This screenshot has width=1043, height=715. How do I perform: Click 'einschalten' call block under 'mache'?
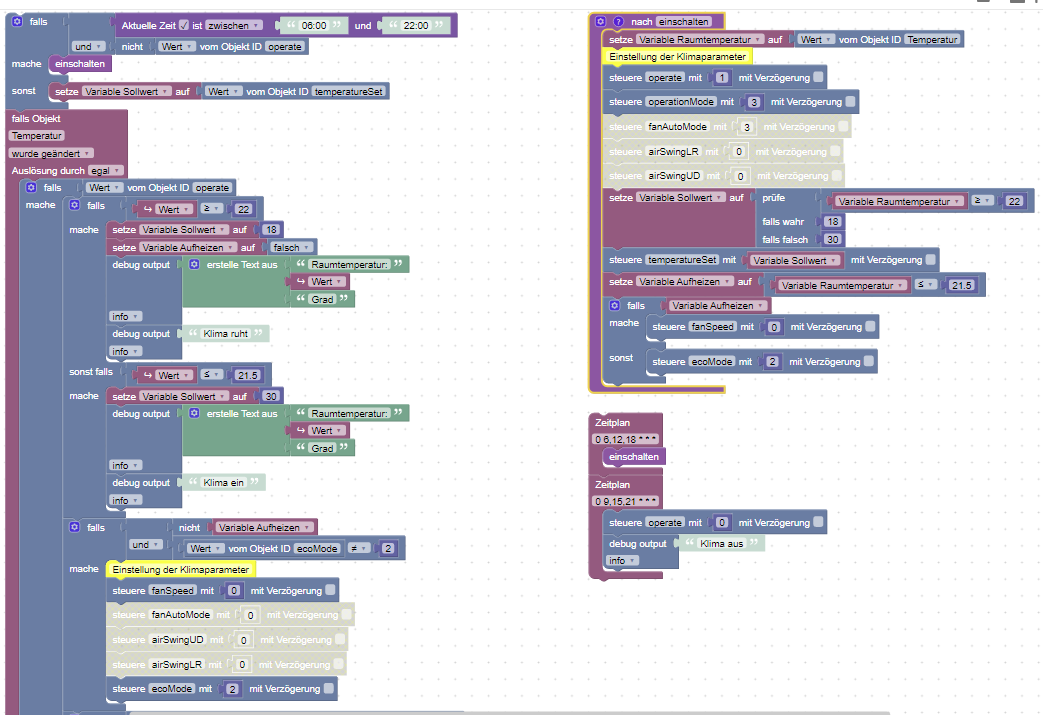[80, 64]
